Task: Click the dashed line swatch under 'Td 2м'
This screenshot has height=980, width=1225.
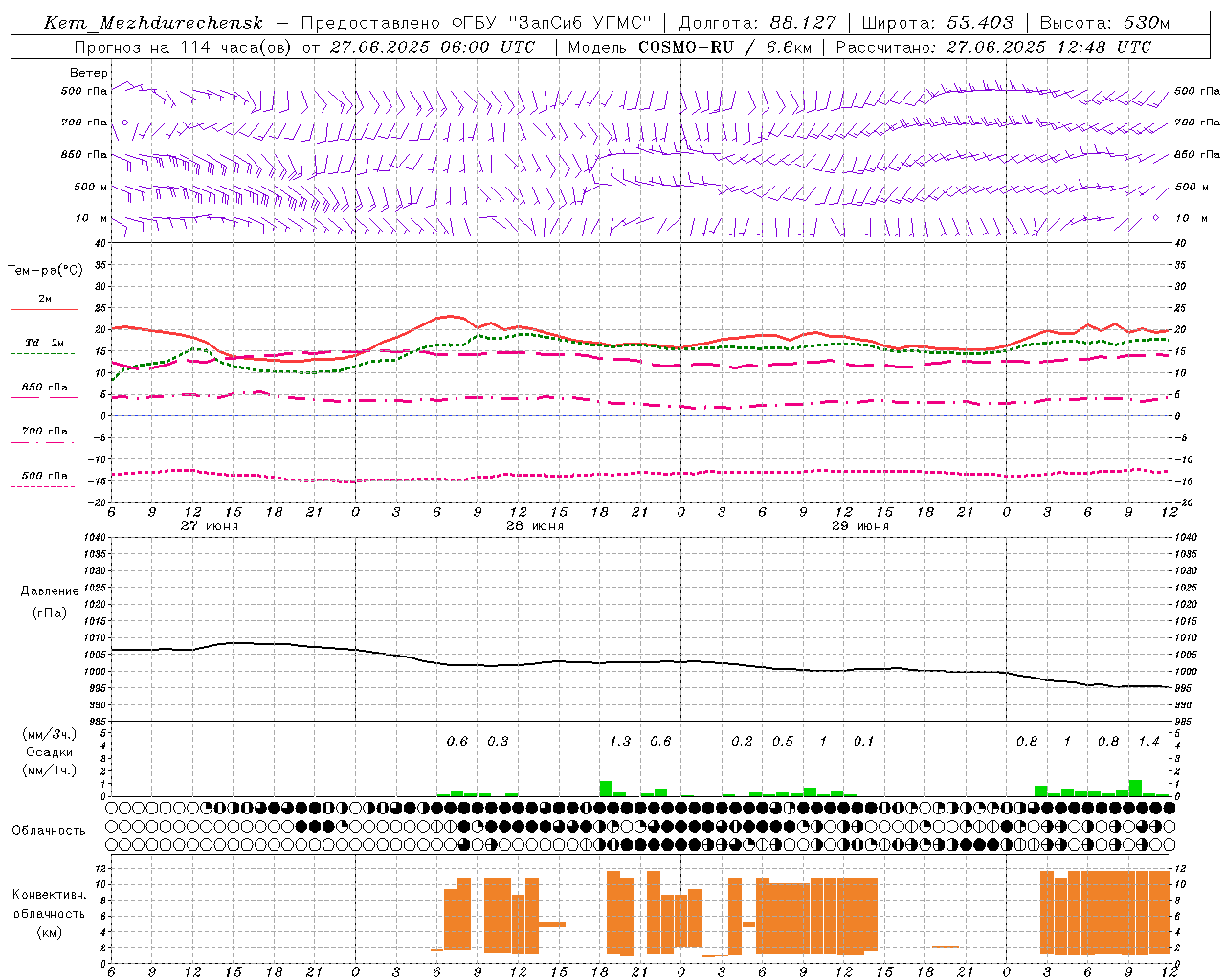Action: (x=42, y=354)
